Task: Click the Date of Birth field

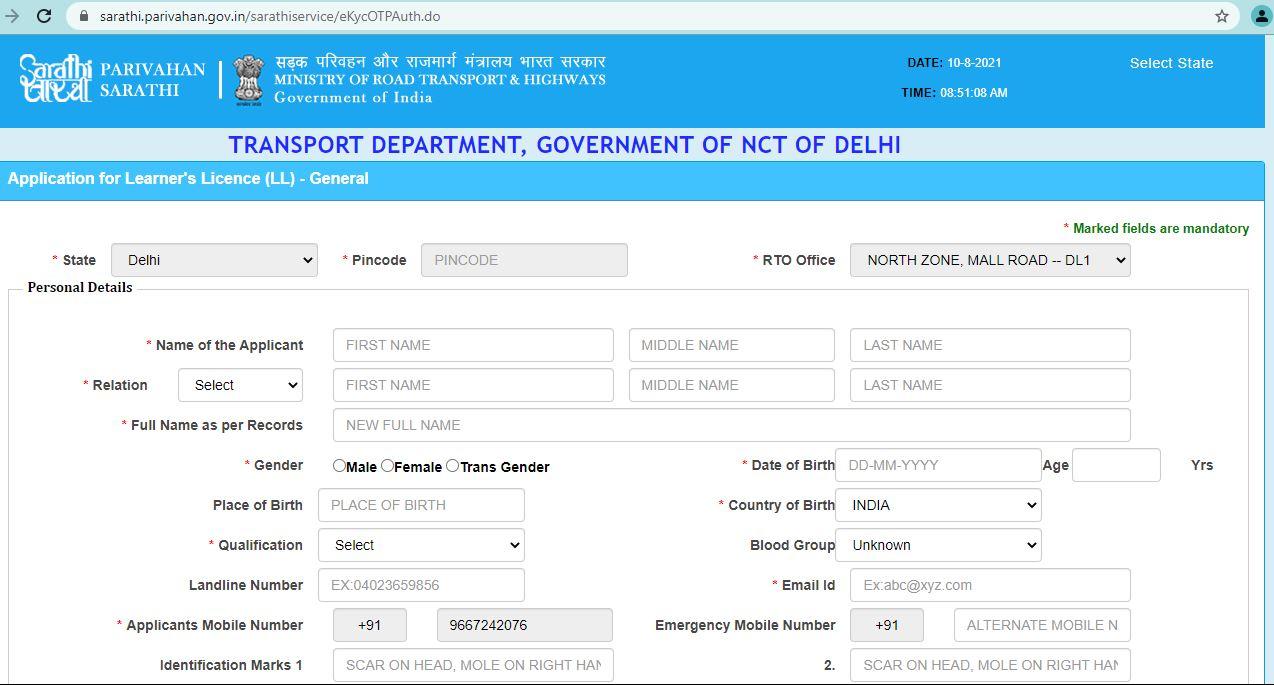Action: [x=938, y=465]
